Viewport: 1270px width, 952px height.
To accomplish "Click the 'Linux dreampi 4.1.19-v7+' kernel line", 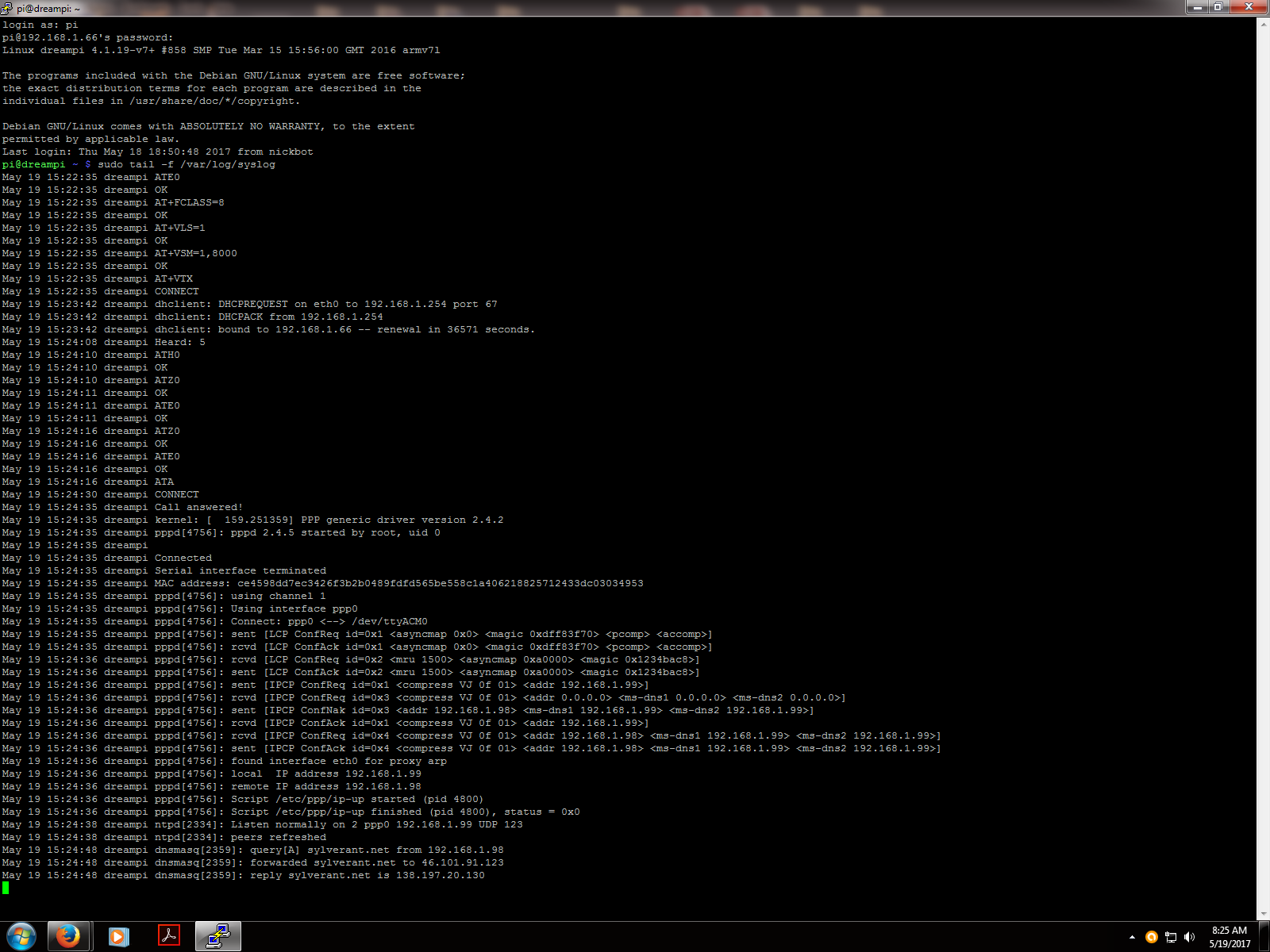I will click(221, 50).
